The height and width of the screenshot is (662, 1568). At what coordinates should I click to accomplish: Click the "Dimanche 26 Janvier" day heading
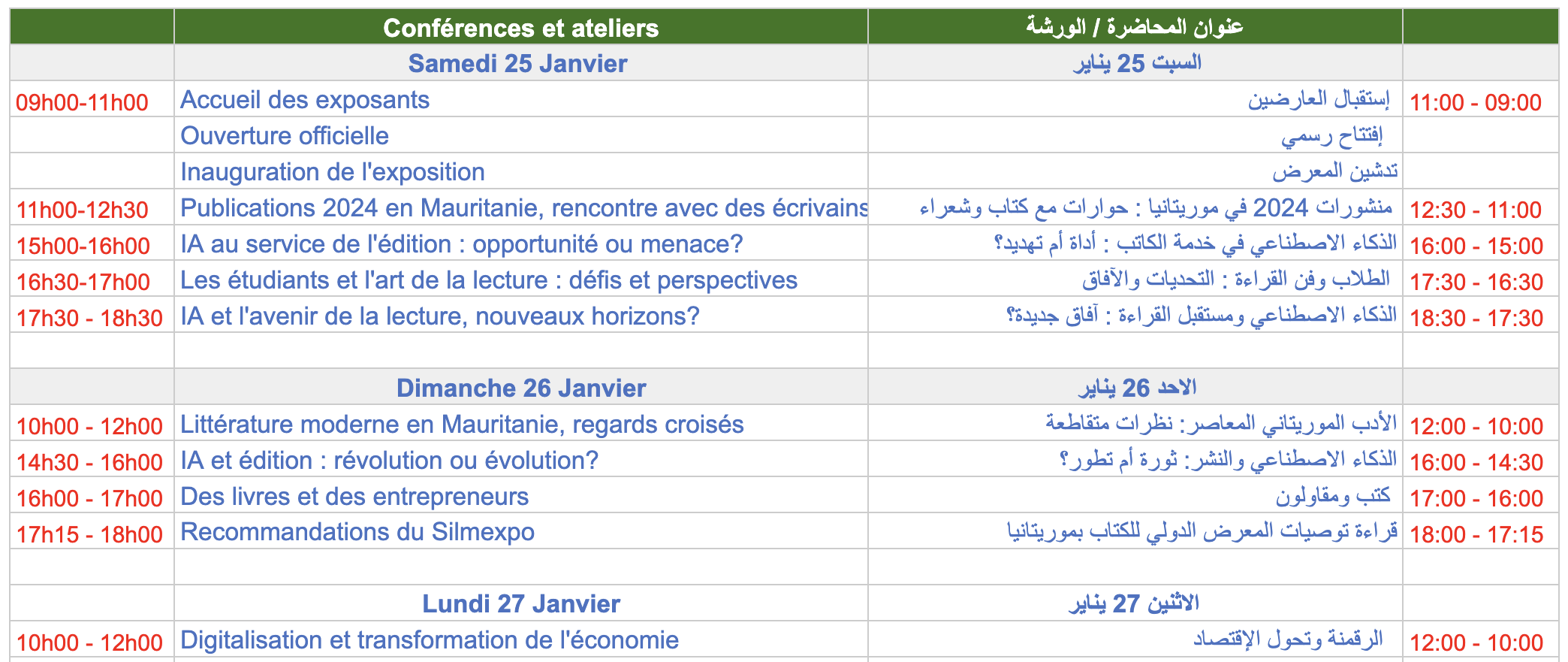click(521, 388)
